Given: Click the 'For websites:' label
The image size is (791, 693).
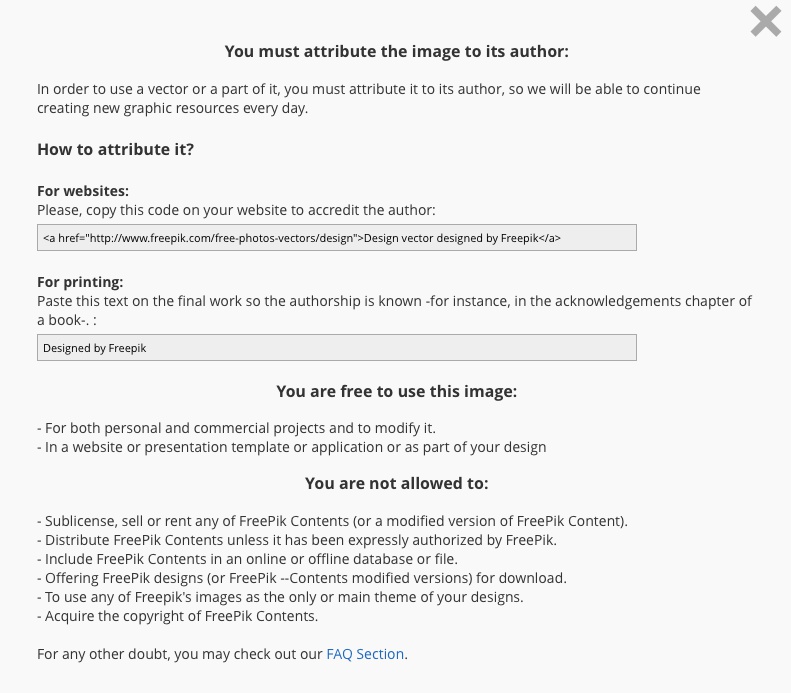Looking at the screenshot, I should point(83,191).
